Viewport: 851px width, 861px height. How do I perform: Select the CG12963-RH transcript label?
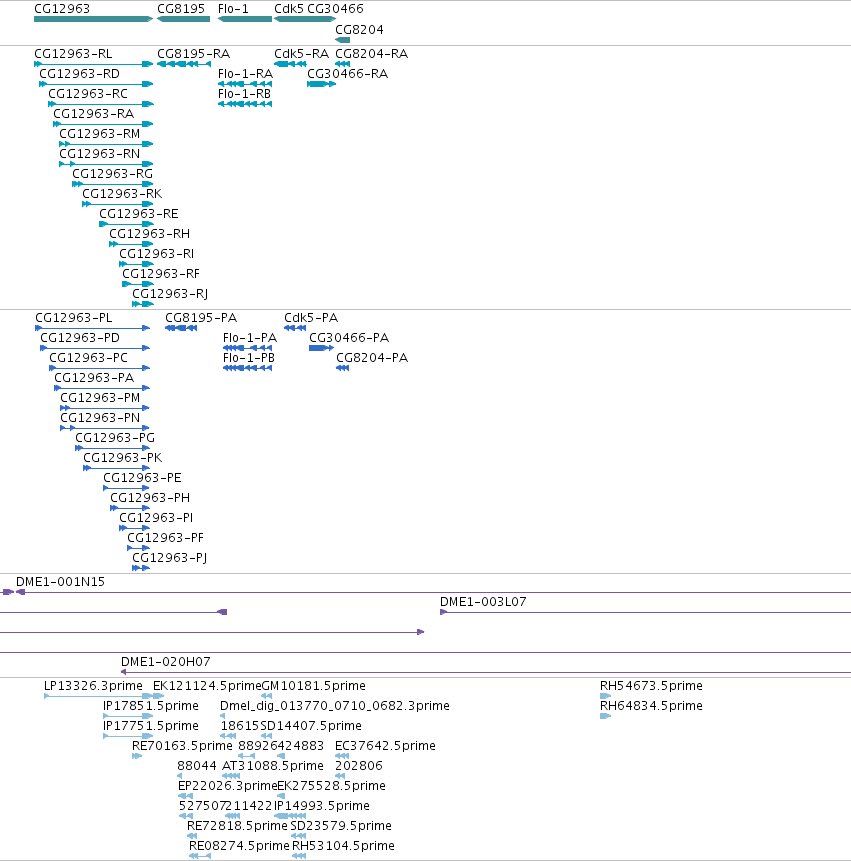[149, 234]
